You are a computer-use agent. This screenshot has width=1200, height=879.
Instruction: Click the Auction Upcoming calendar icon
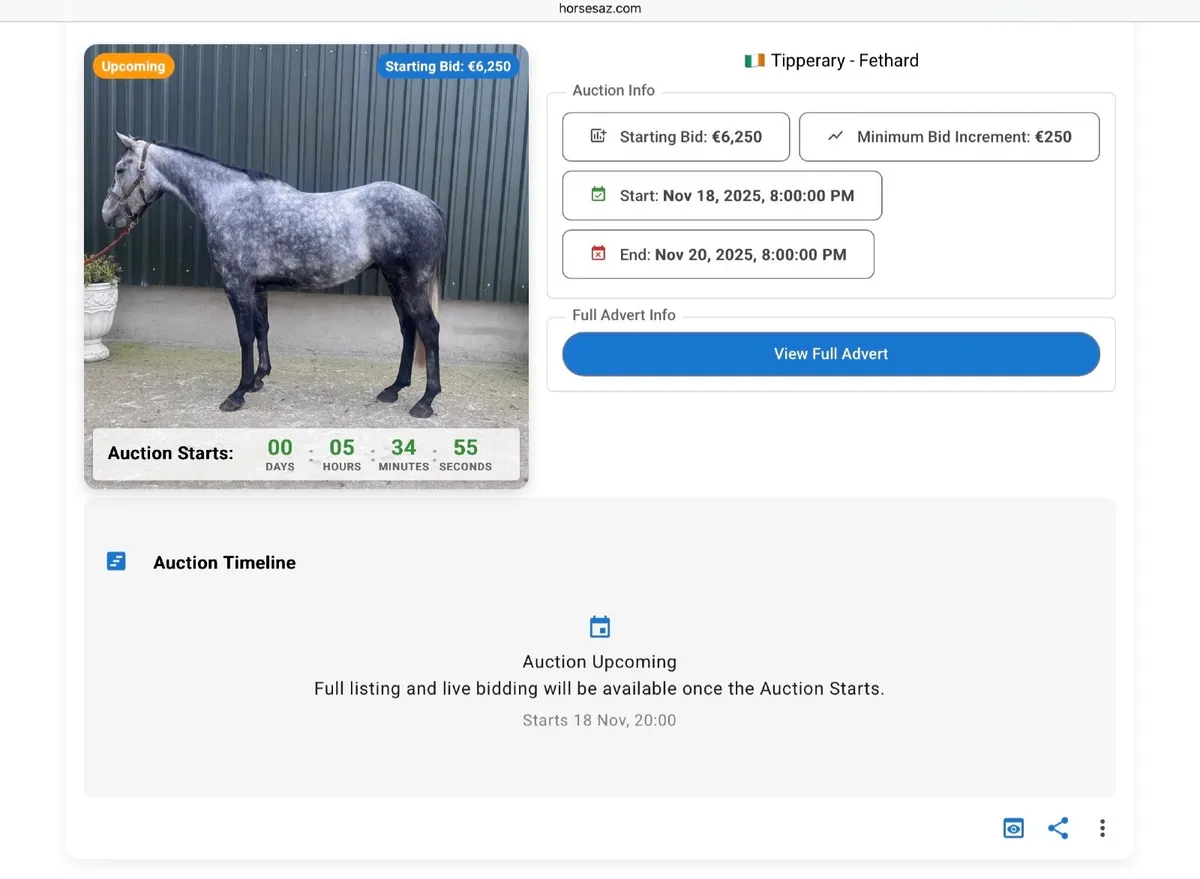(x=600, y=626)
